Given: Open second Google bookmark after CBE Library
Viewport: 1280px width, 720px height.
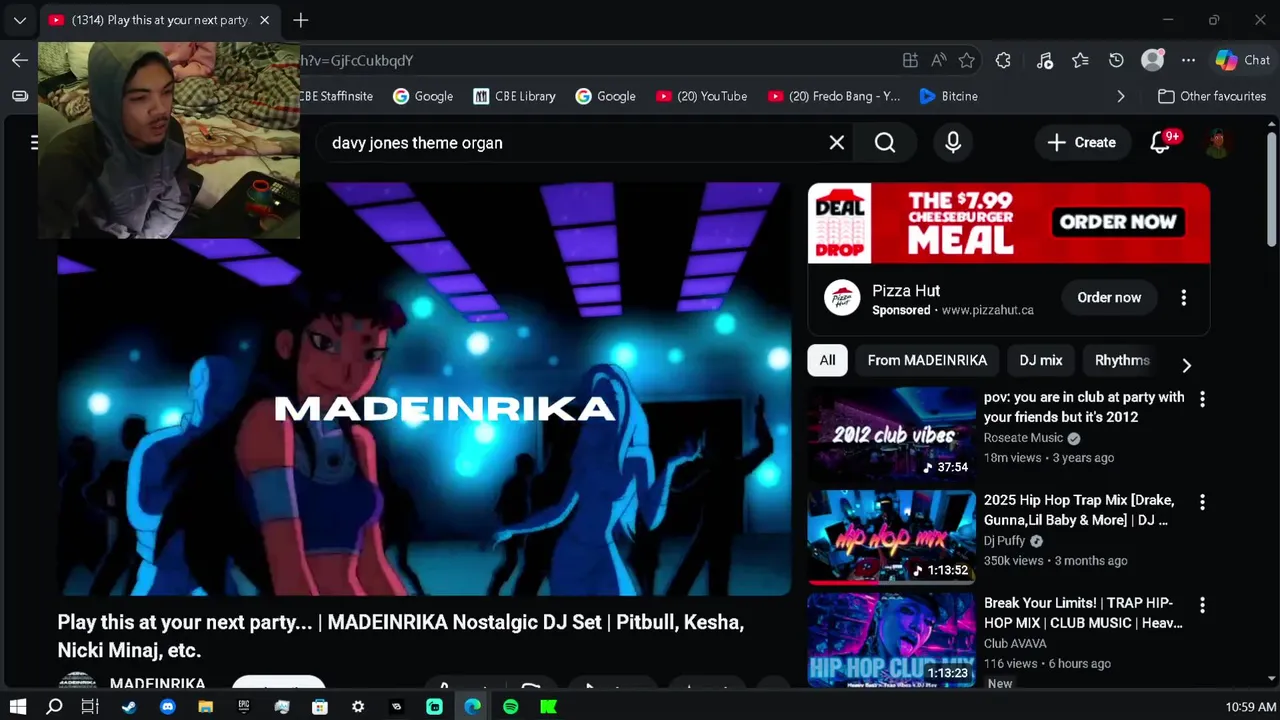Looking at the screenshot, I should (x=606, y=96).
